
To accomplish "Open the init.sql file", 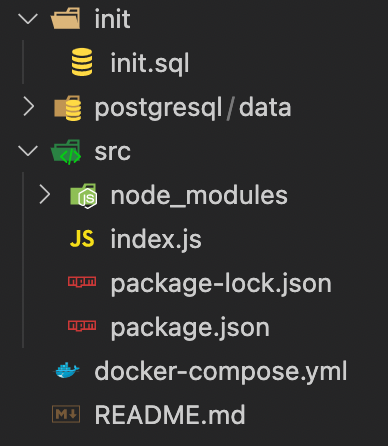I will tap(150, 63).
